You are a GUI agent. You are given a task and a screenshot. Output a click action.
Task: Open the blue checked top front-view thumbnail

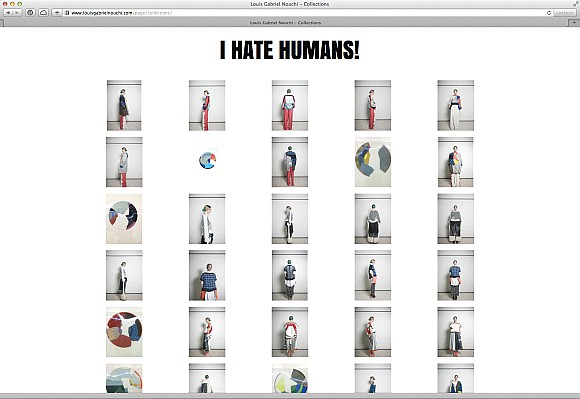point(207,275)
